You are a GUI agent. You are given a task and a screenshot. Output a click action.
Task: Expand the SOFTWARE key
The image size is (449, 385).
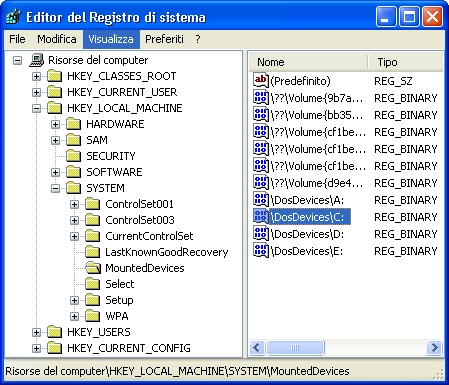coord(55,172)
